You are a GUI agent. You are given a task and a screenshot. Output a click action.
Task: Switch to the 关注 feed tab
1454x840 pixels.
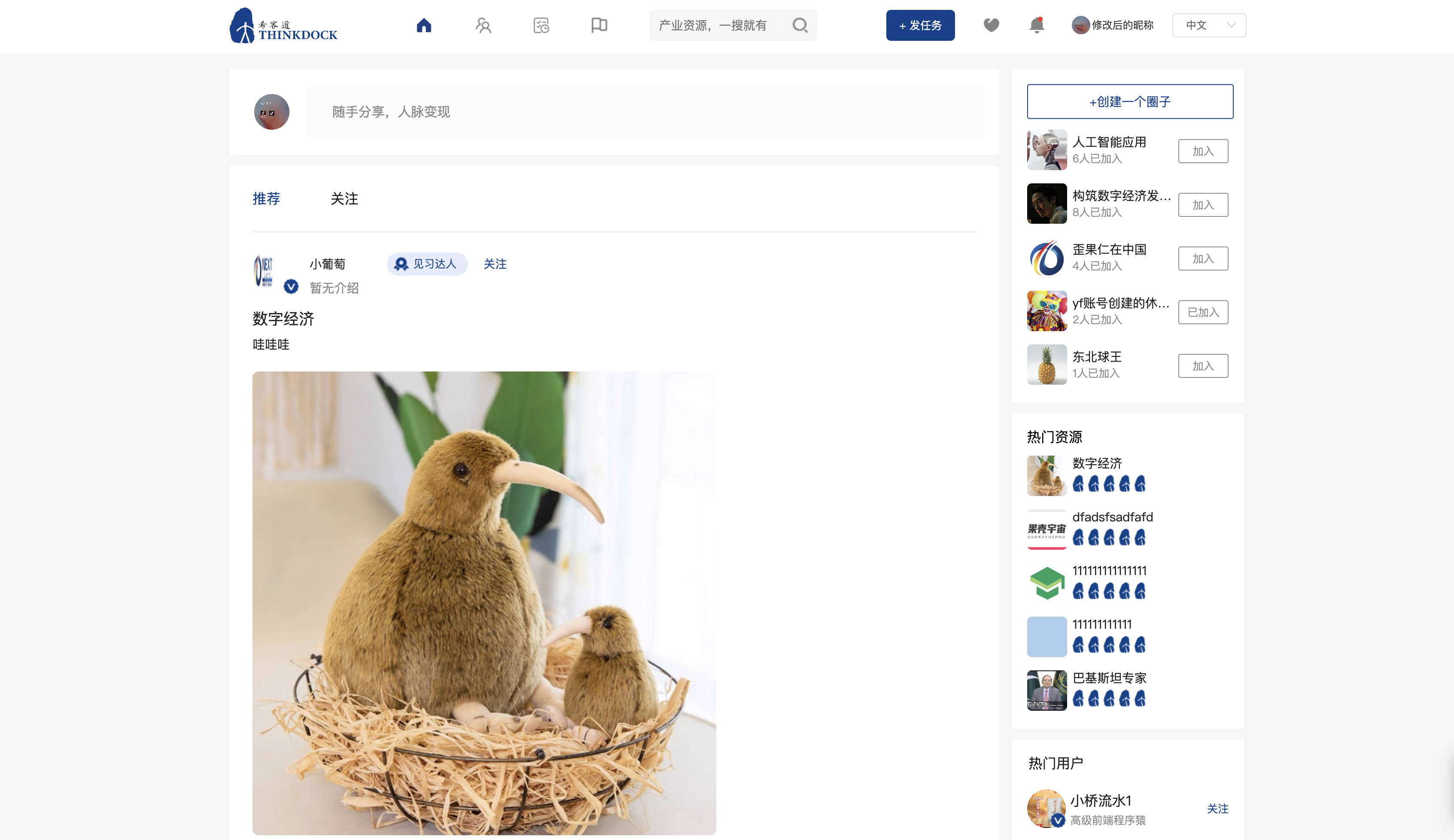pyautogui.click(x=344, y=199)
